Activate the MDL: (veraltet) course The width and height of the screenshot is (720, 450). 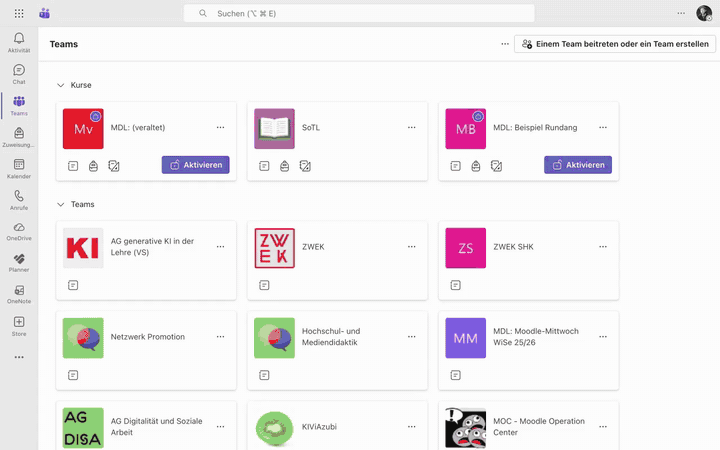[x=196, y=165]
